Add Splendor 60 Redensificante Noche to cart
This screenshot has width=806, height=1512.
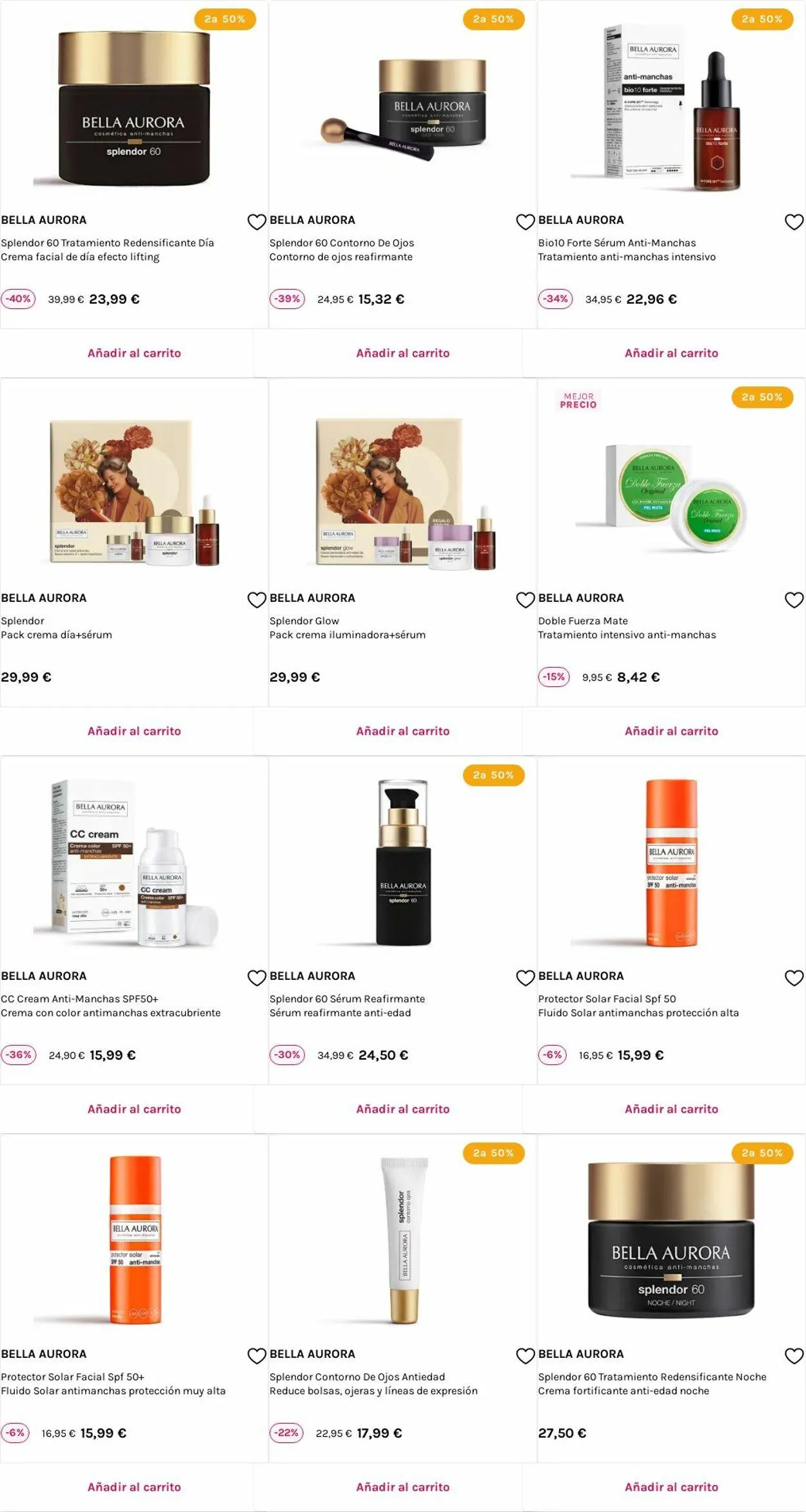click(671, 1487)
